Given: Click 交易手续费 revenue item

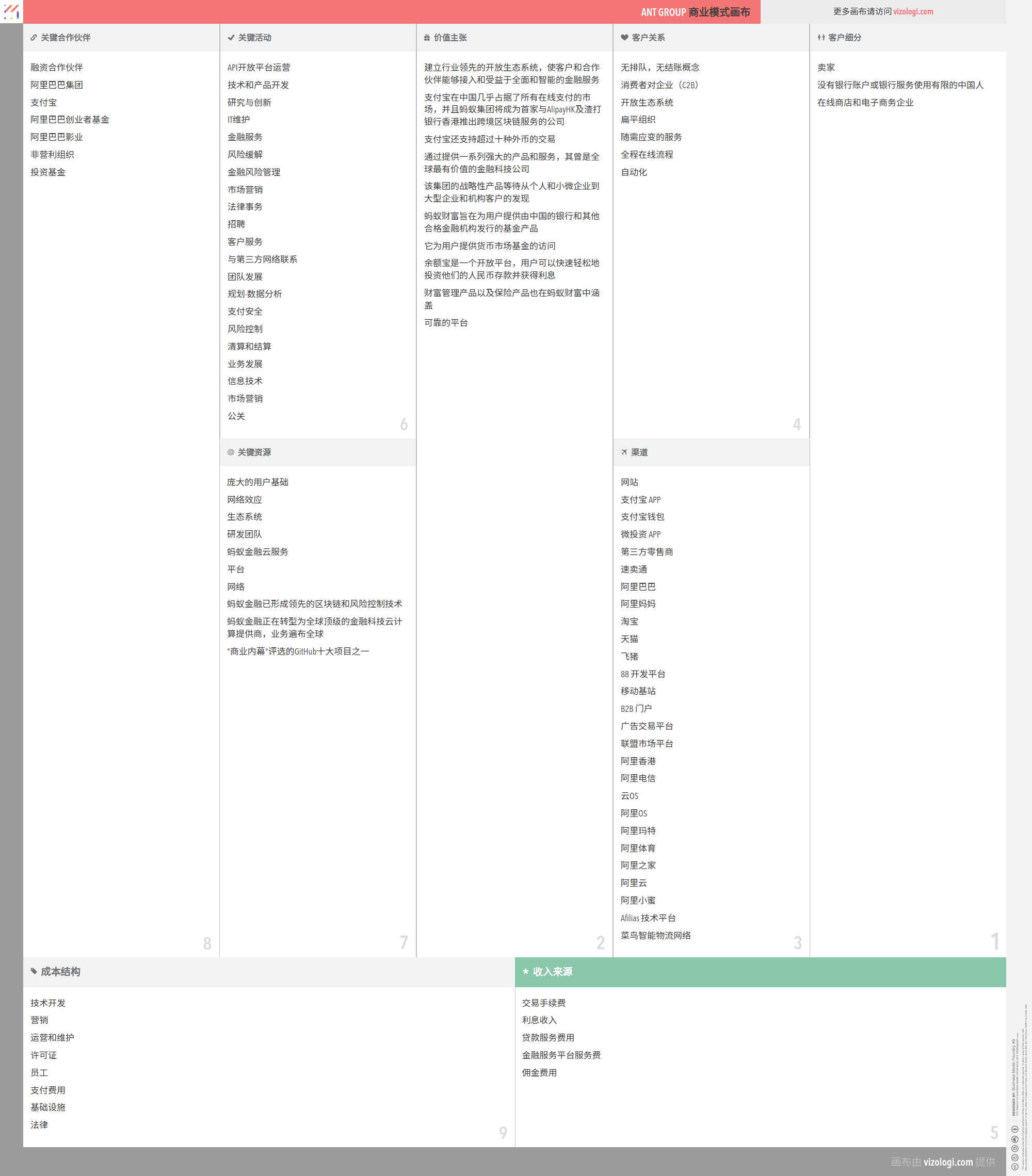Looking at the screenshot, I should click(543, 1003).
